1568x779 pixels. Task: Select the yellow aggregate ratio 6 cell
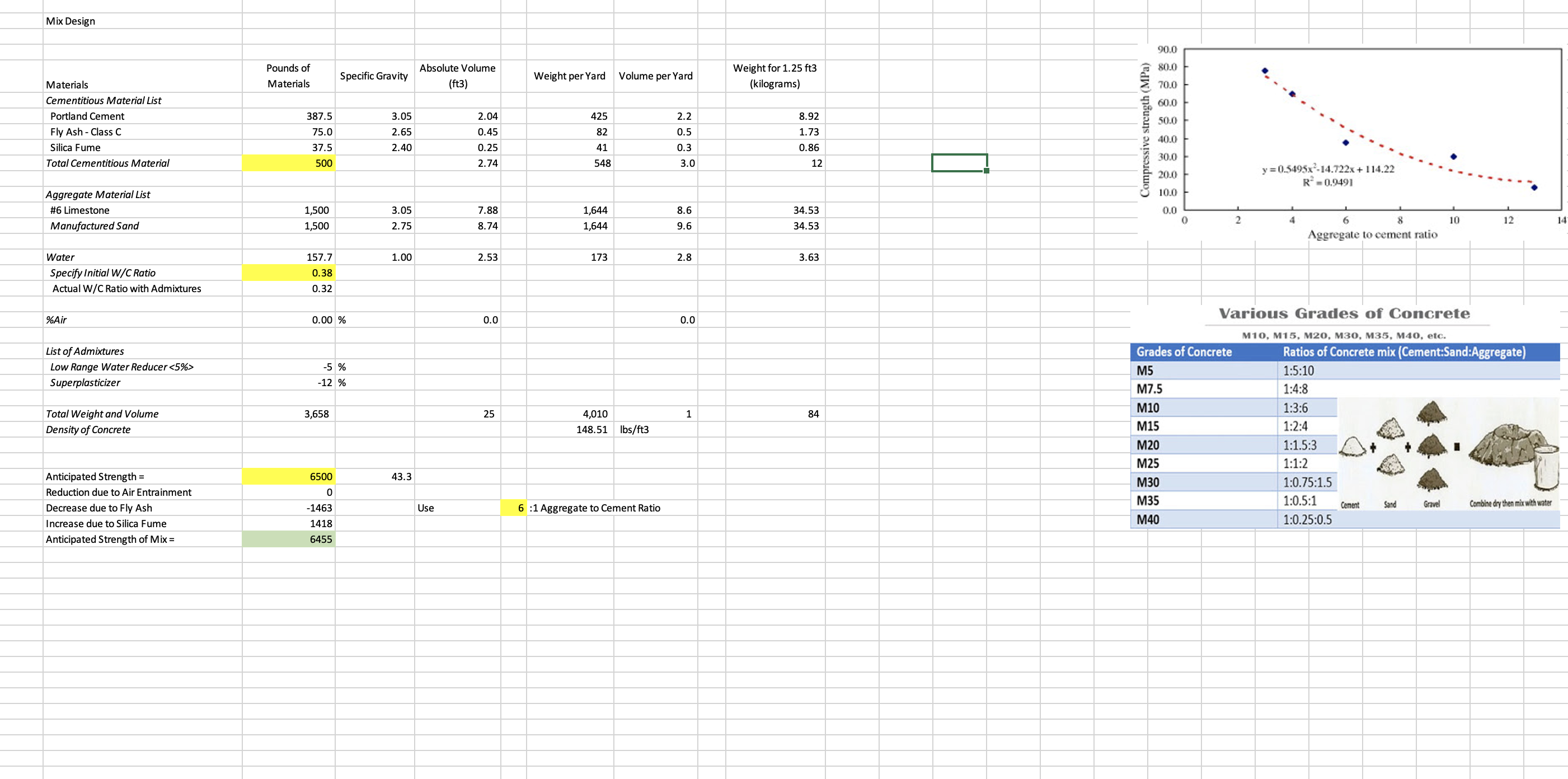513,508
